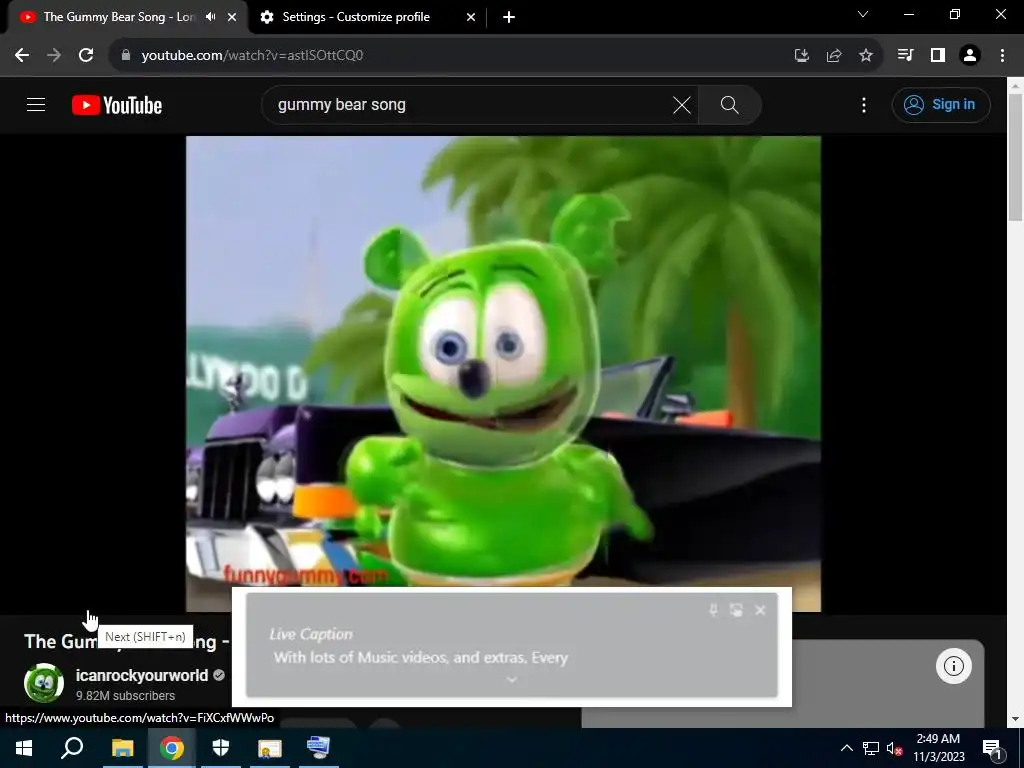The height and width of the screenshot is (768, 1024).
Task: Open clock showing 2:49 AM
Action: point(938,748)
